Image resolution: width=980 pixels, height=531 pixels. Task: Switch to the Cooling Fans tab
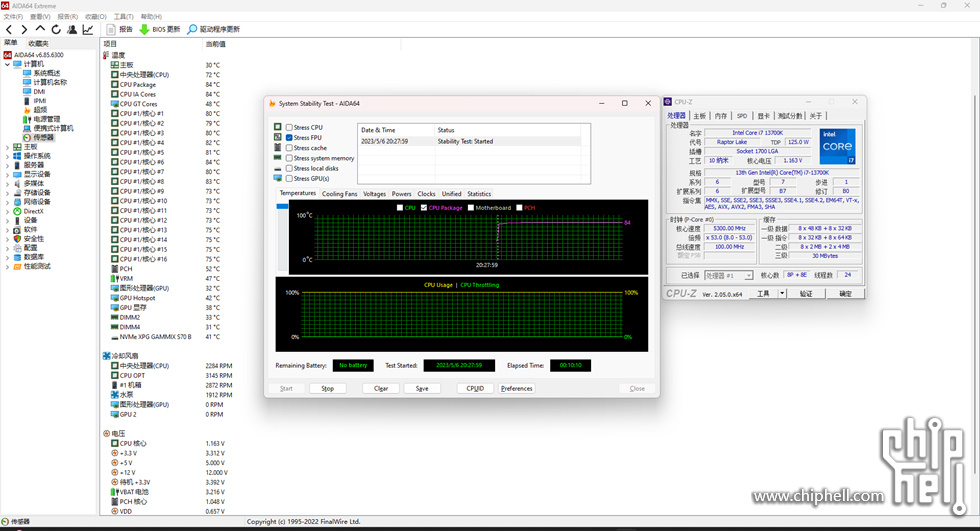[339, 194]
